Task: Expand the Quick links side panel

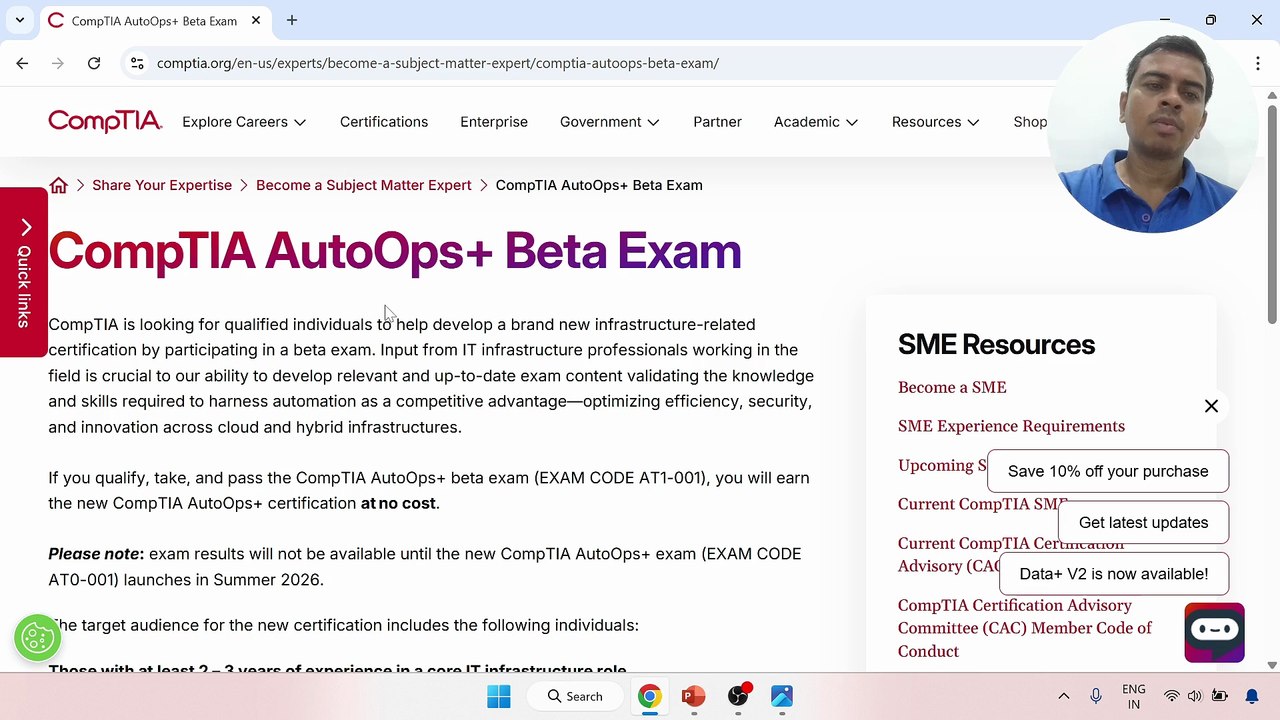Action: [24, 272]
